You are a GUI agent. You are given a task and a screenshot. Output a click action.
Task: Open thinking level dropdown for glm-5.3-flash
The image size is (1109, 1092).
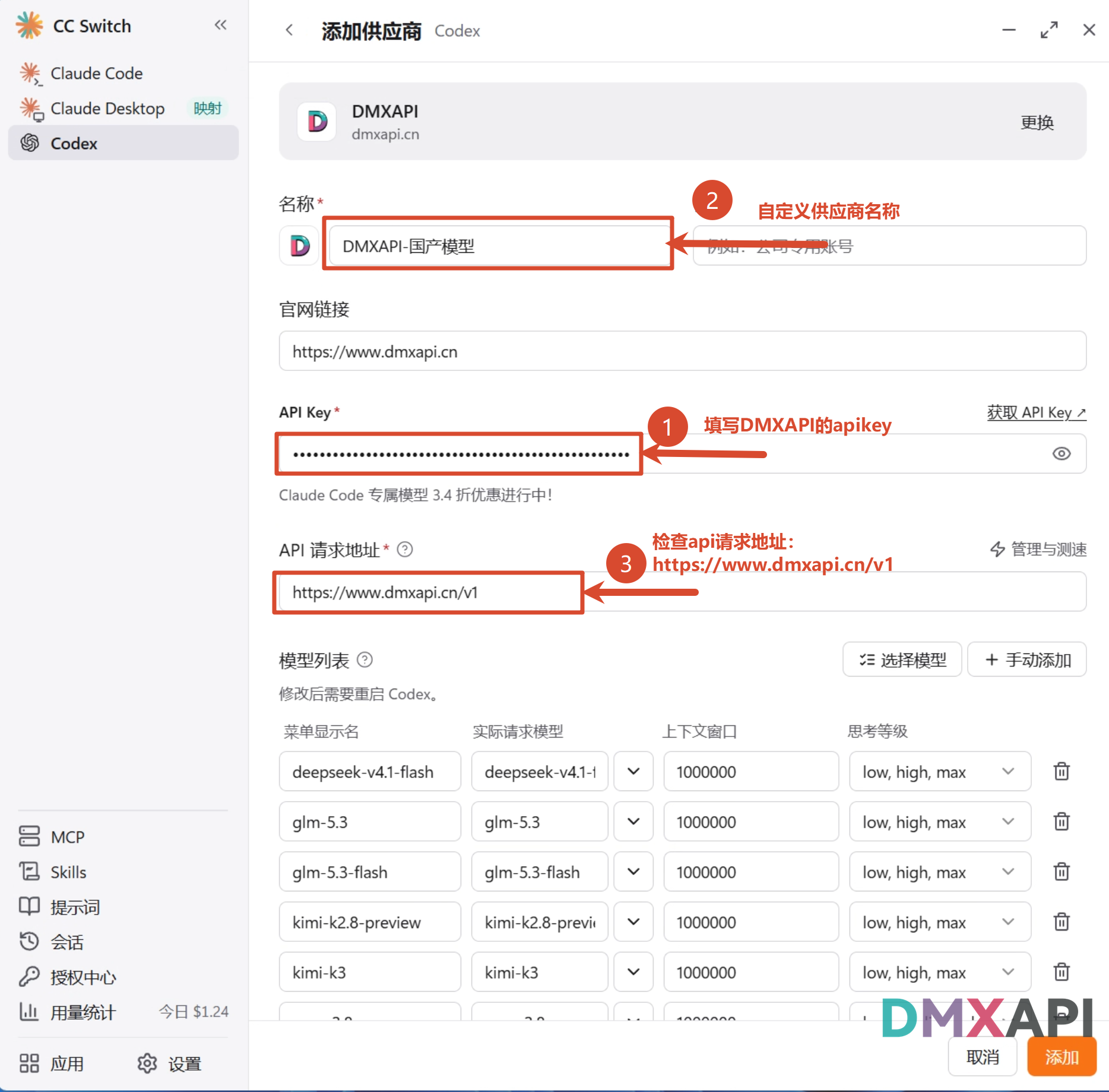pos(940,871)
